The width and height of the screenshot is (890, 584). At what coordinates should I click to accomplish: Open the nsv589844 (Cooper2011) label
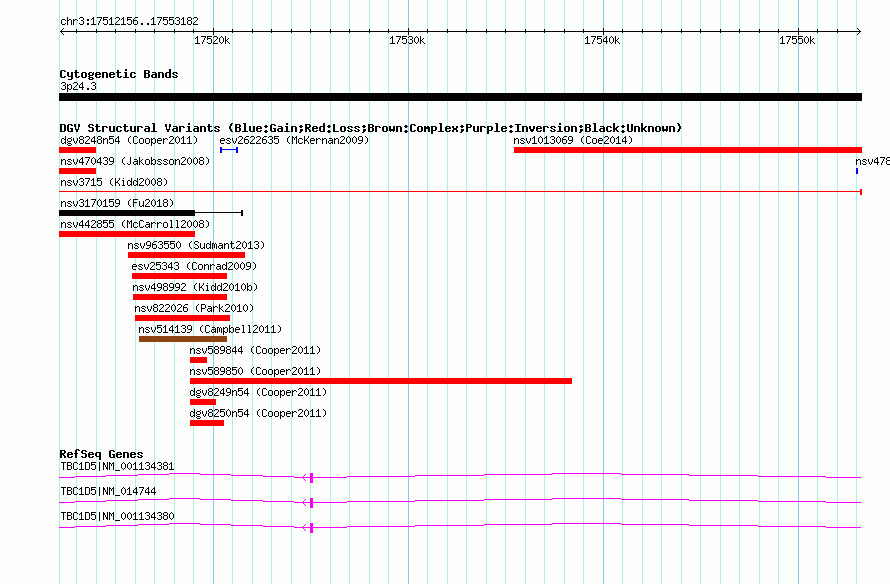[255, 350]
